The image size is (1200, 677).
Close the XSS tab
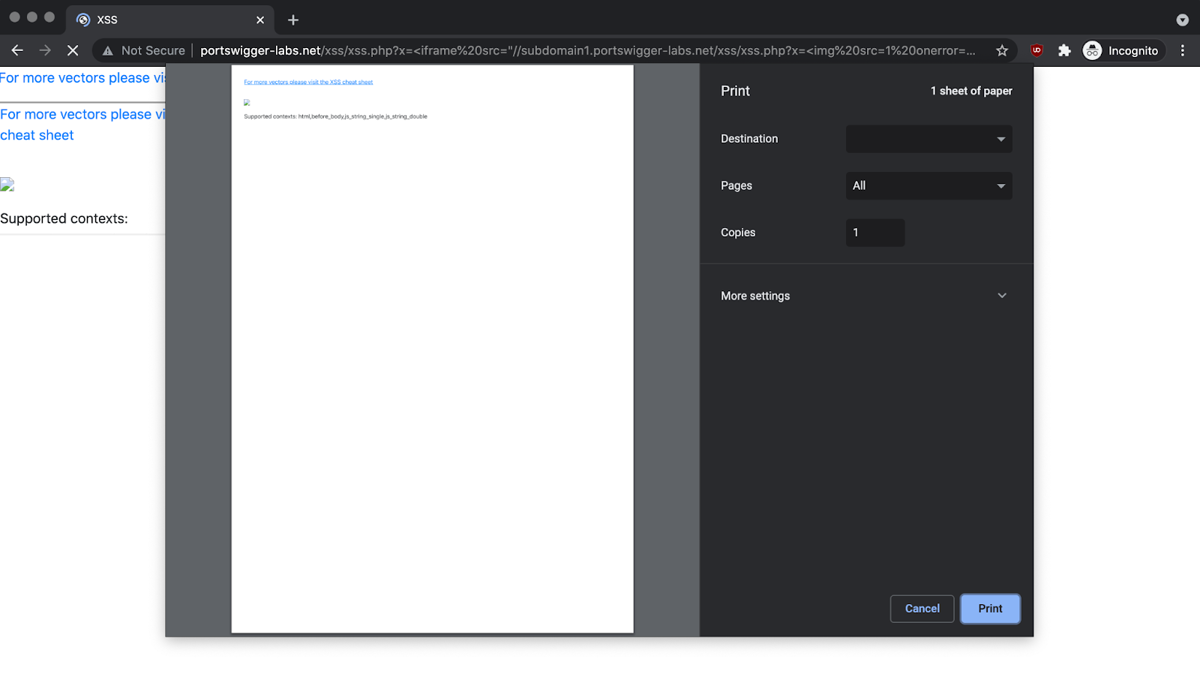tap(260, 20)
